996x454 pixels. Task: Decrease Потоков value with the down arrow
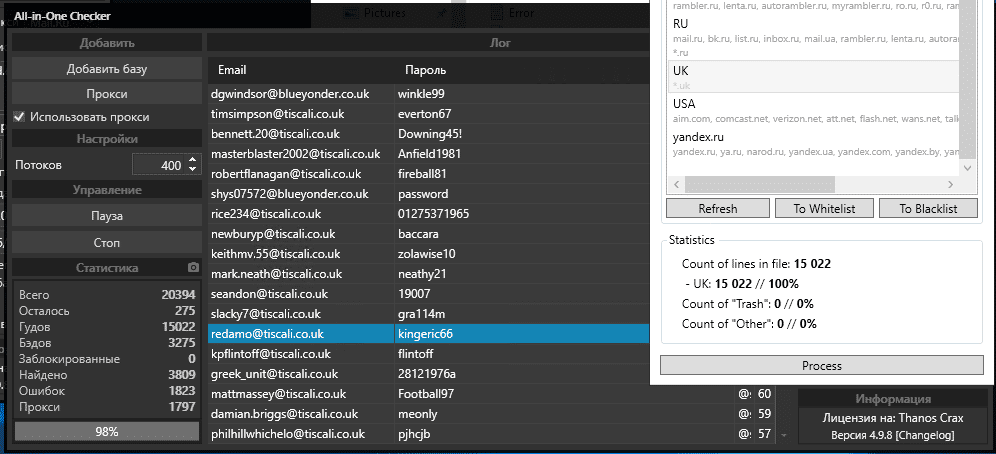click(193, 170)
